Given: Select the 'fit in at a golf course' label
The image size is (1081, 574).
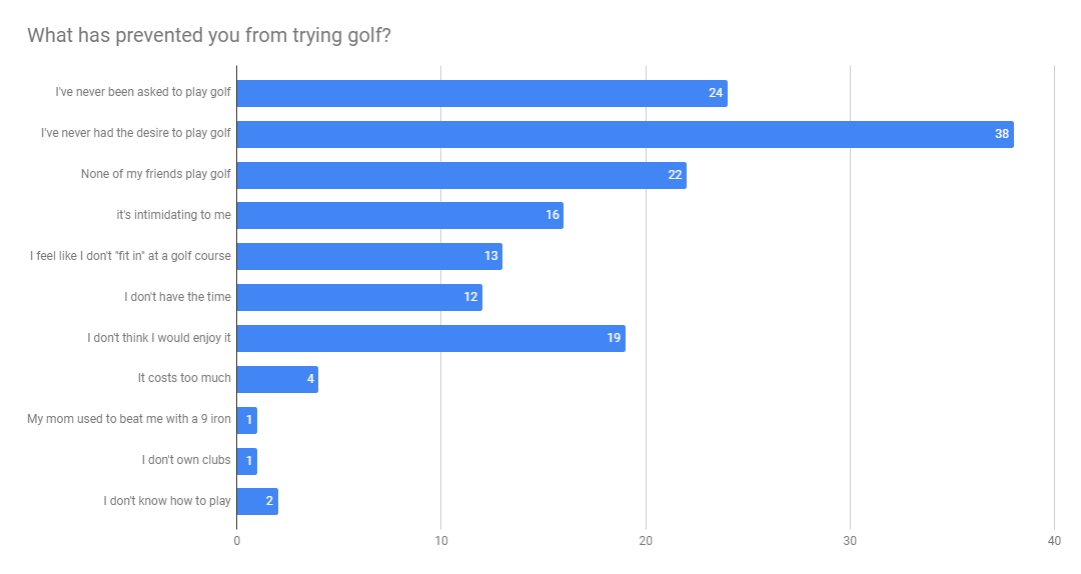Looking at the screenshot, I should coord(130,256).
